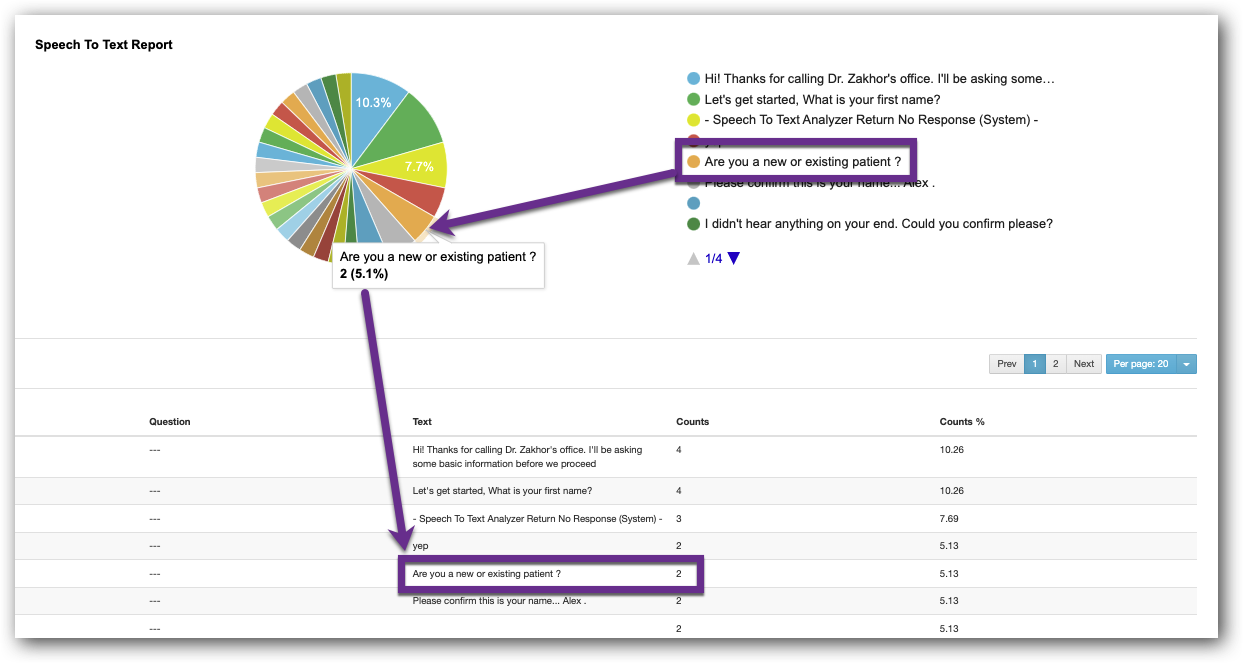Select the "yep" row in the table
1243x663 pixels.
(420, 547)
